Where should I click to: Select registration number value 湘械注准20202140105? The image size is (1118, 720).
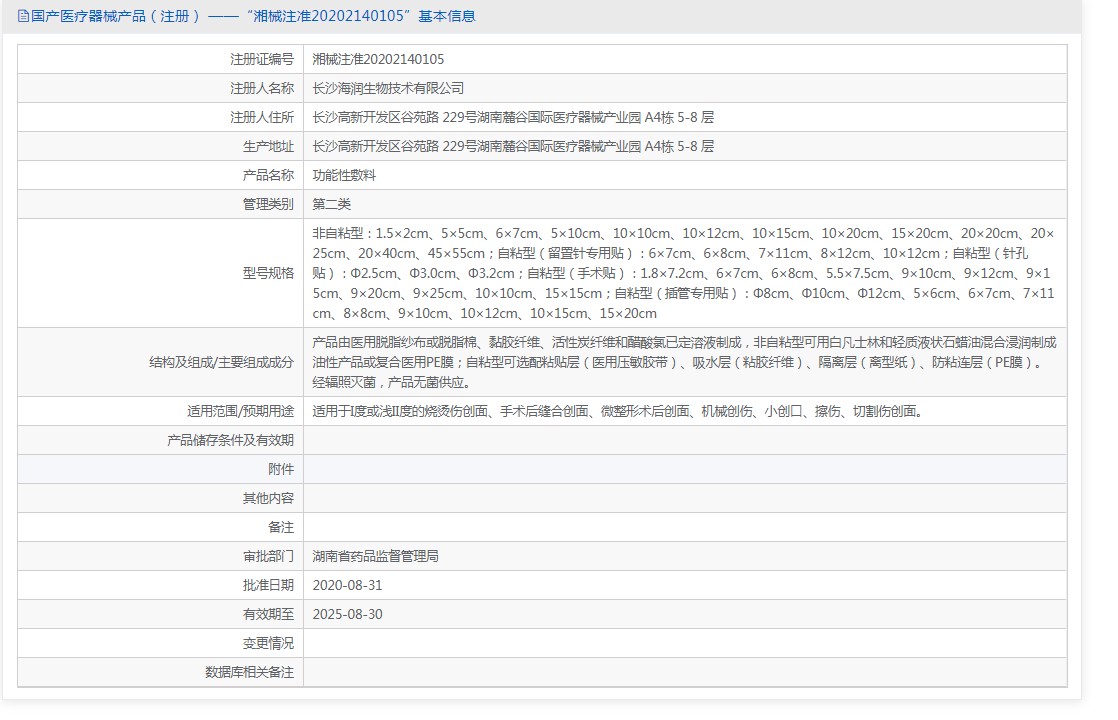(378, 59)
